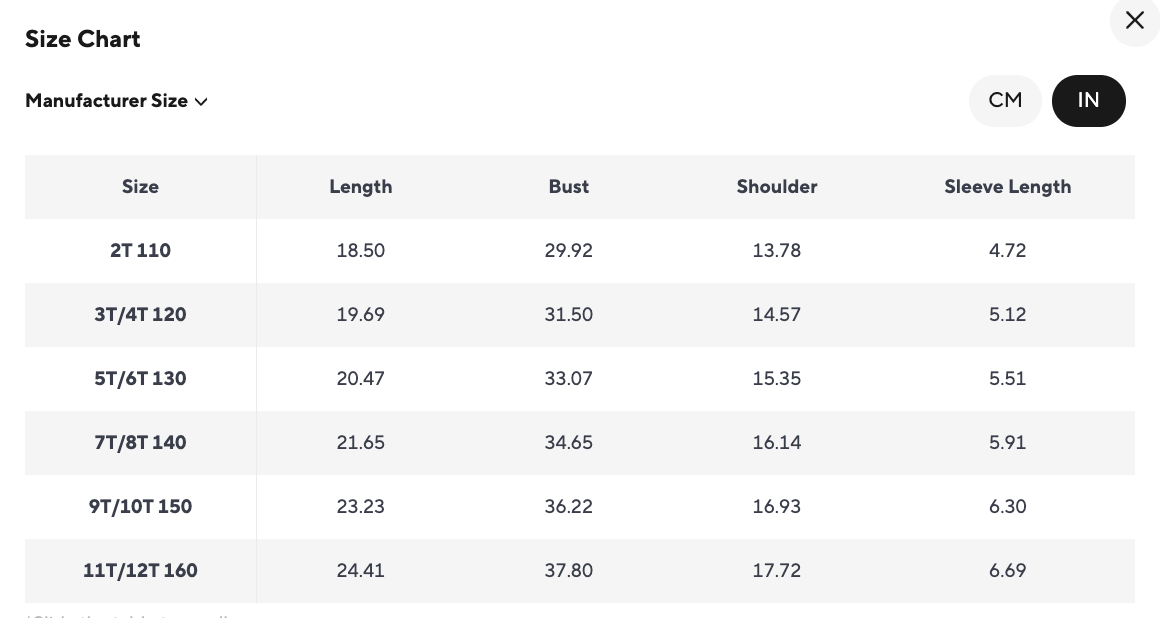The image size is (1160, 618).
Task: Select the 9T/10T 150 size row
Action: (x=140, y=507)
